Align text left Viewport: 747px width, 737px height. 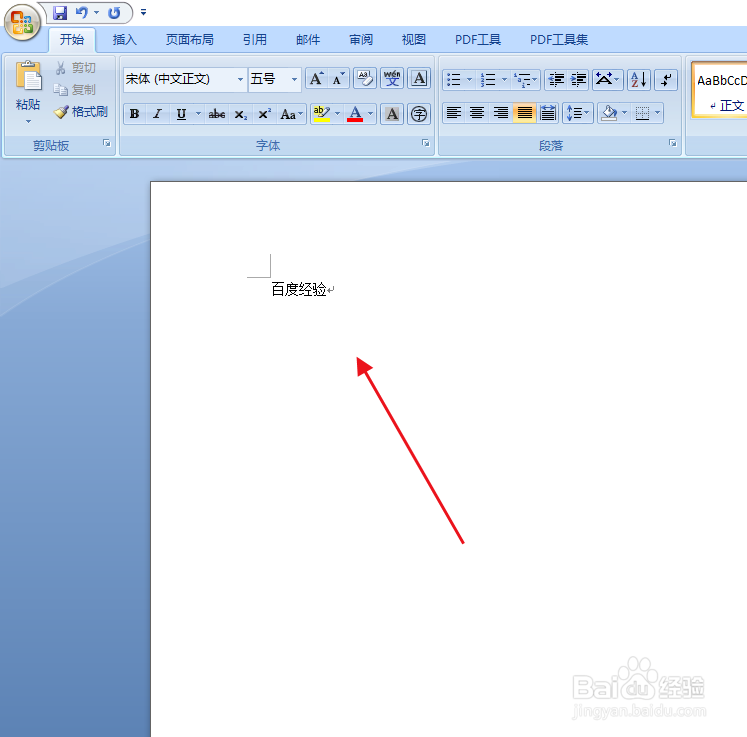tap(454, 113)
